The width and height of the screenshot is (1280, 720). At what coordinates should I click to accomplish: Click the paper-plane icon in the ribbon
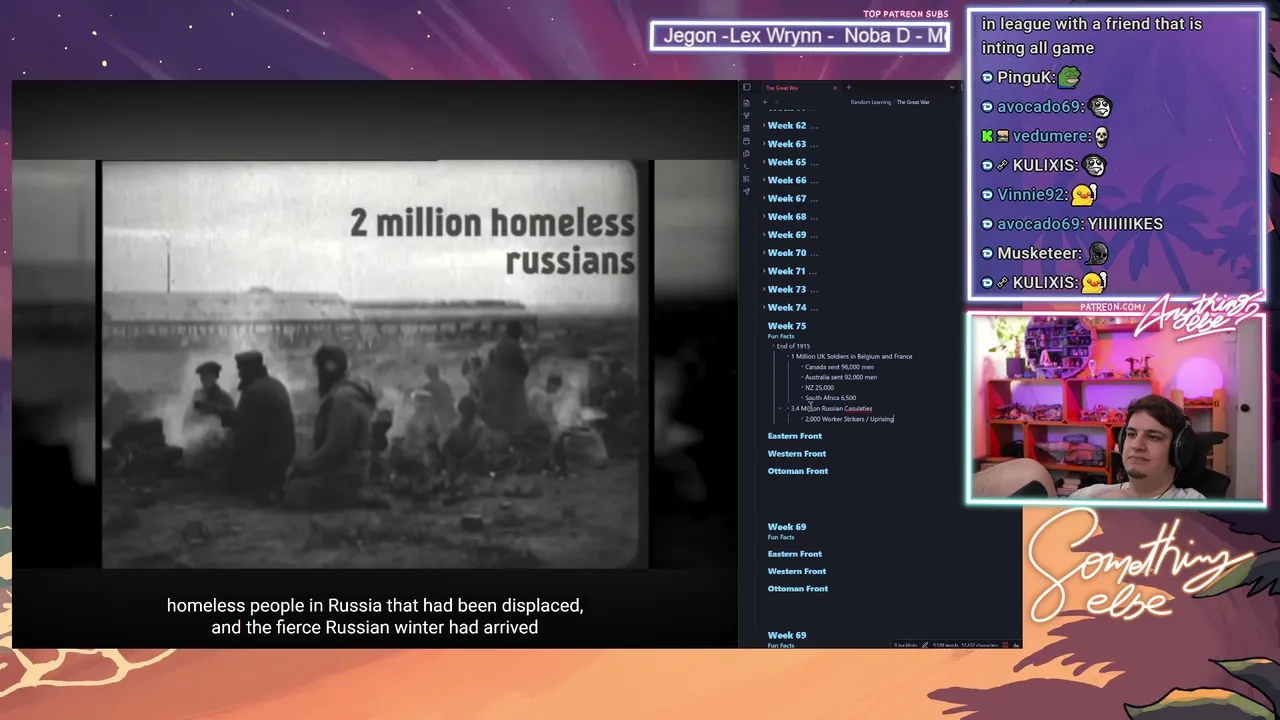746,191
